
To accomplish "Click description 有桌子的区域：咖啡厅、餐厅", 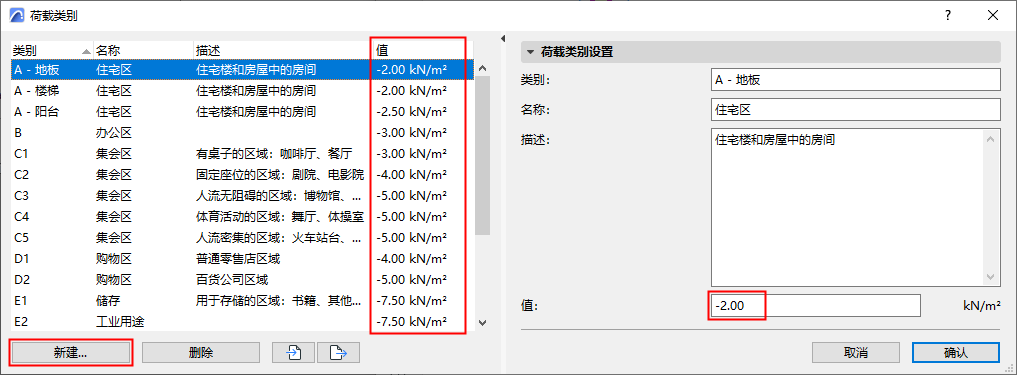I will (x=274, y=154).
